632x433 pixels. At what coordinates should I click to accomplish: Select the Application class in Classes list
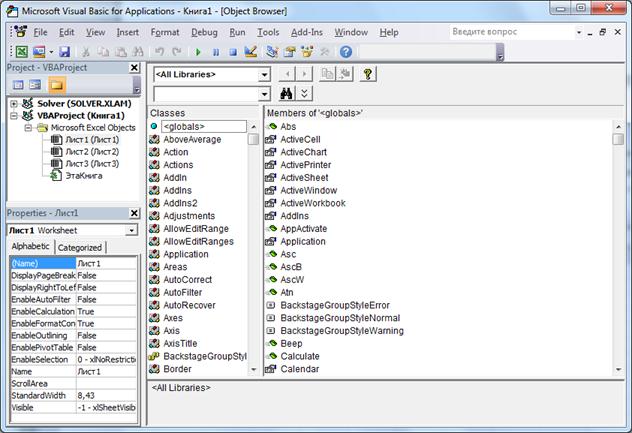click(x=186, y=254)
